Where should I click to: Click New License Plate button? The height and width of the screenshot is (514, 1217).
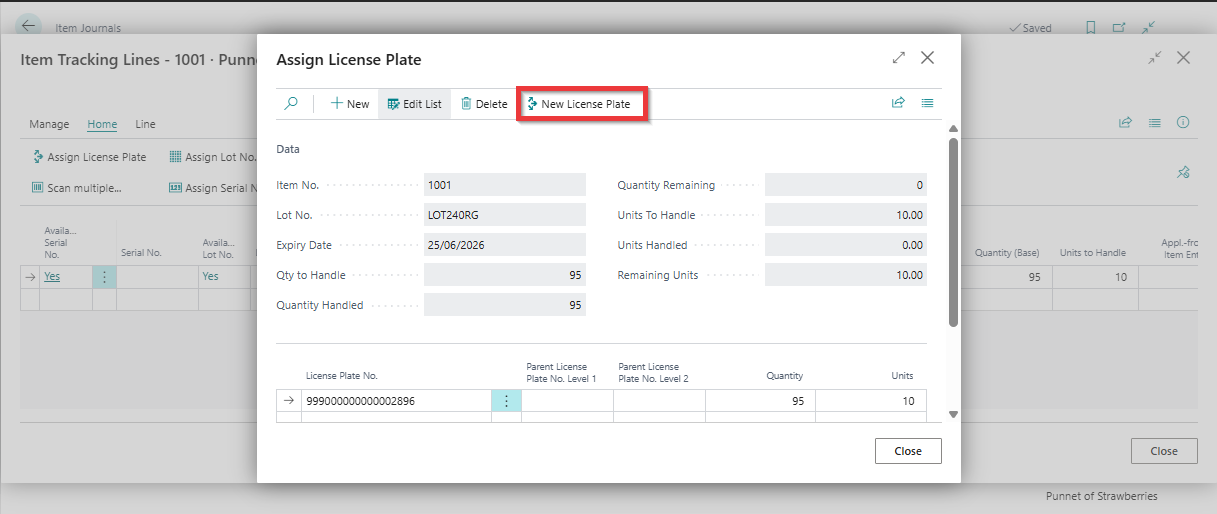(x=579, y=104)
